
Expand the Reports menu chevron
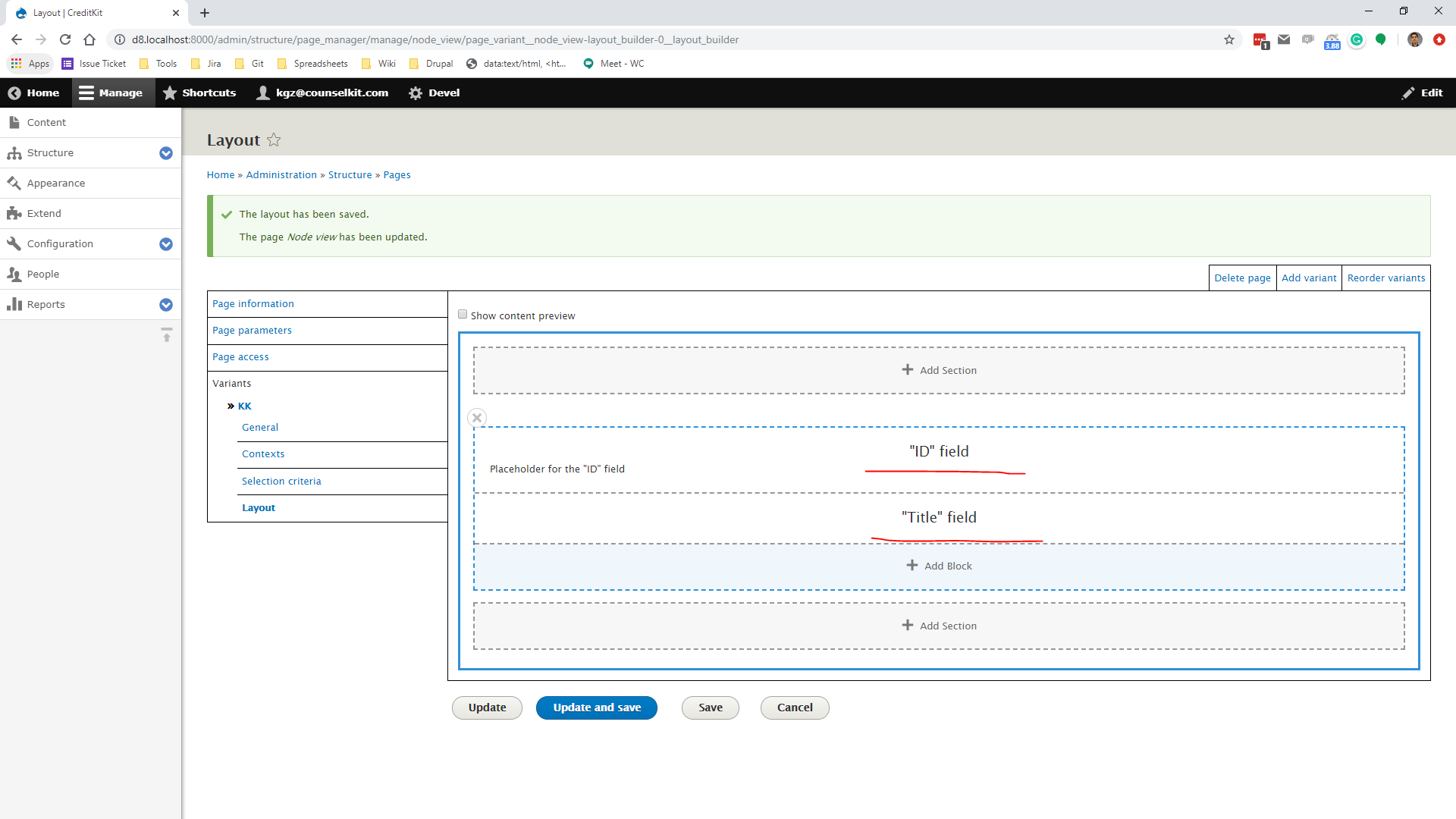point(166,304)
